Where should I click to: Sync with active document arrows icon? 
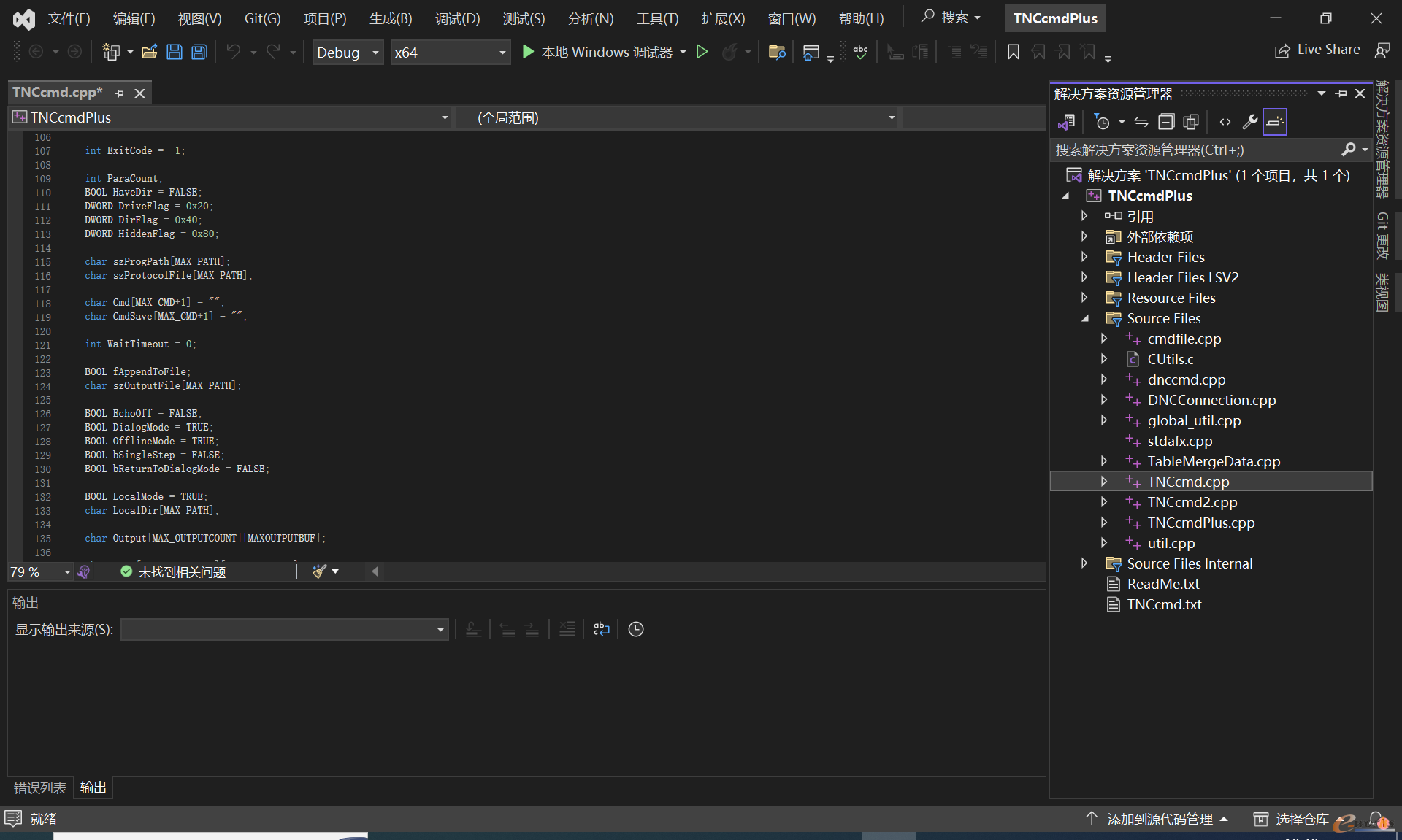(x=1141, y=122)
